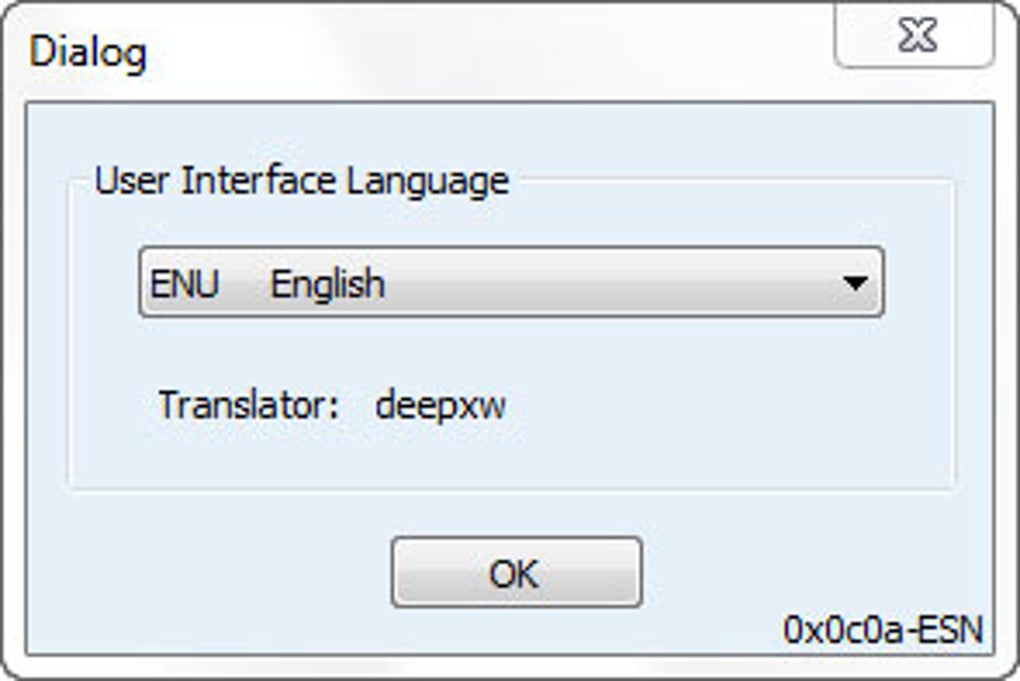Click the OK button
1020x681 pixels.
pos(516,573)
